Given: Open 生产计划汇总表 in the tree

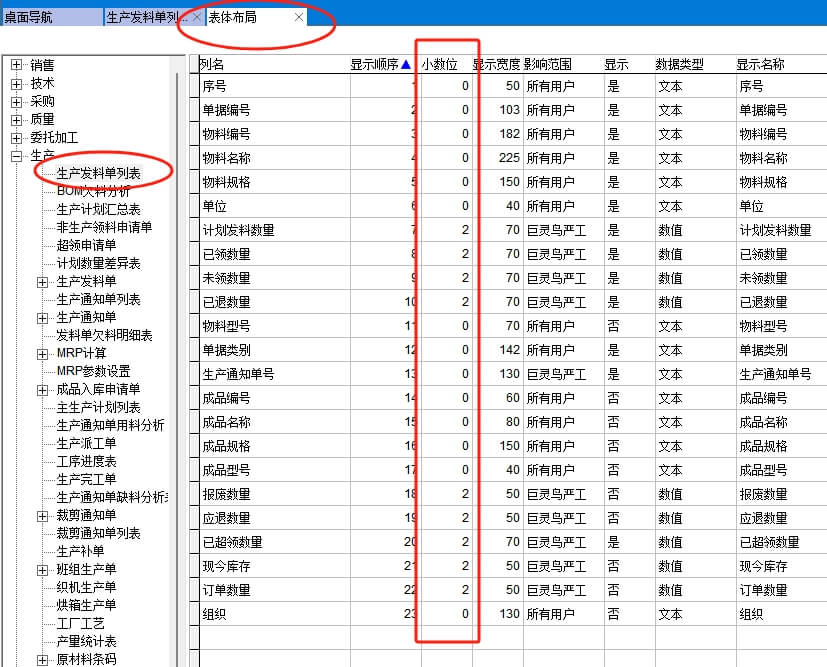Looking at the screenshot, I should pos(98,210).
